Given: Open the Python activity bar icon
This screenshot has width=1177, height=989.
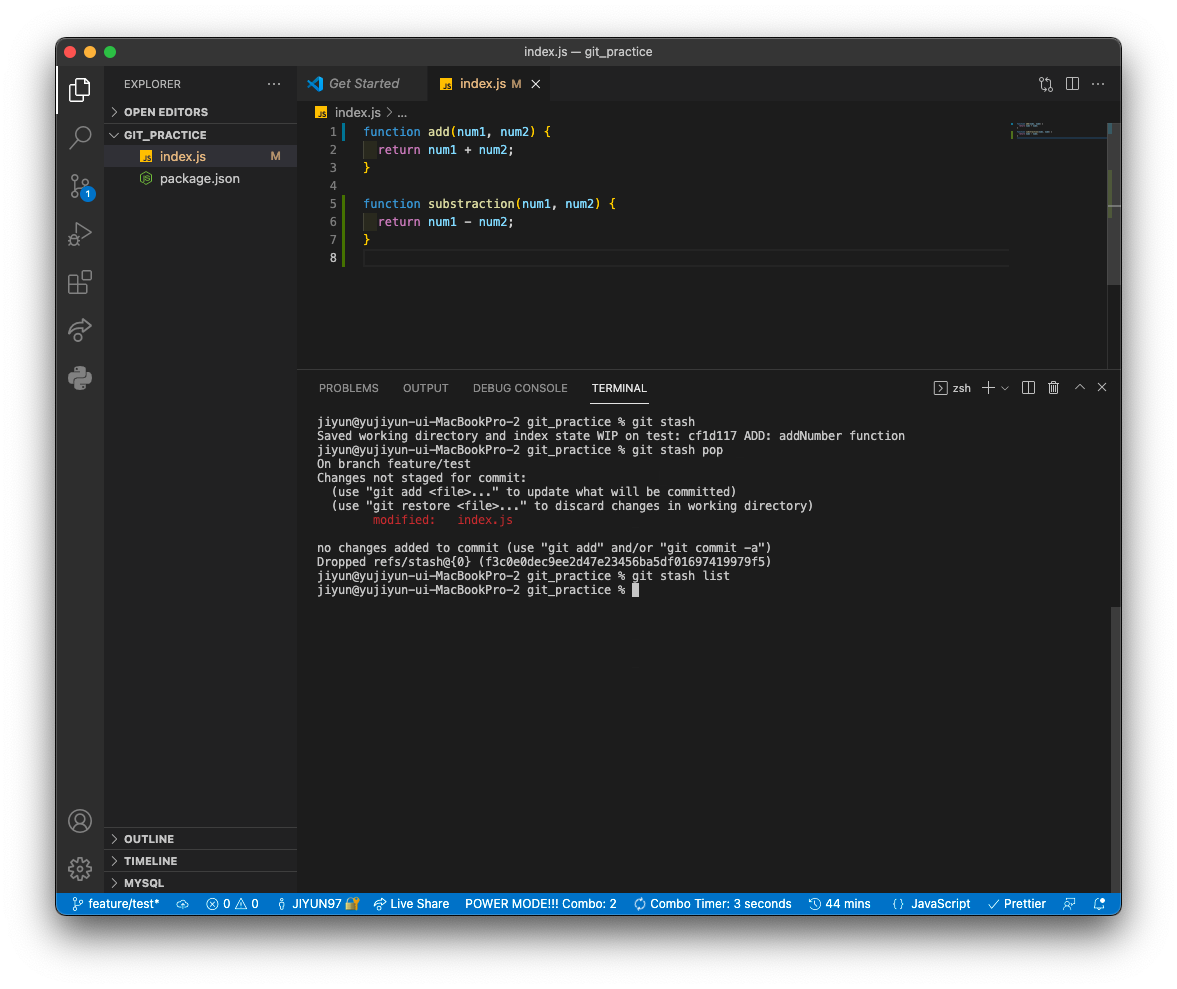Looking at the screenshot, I should click(80, 378).
